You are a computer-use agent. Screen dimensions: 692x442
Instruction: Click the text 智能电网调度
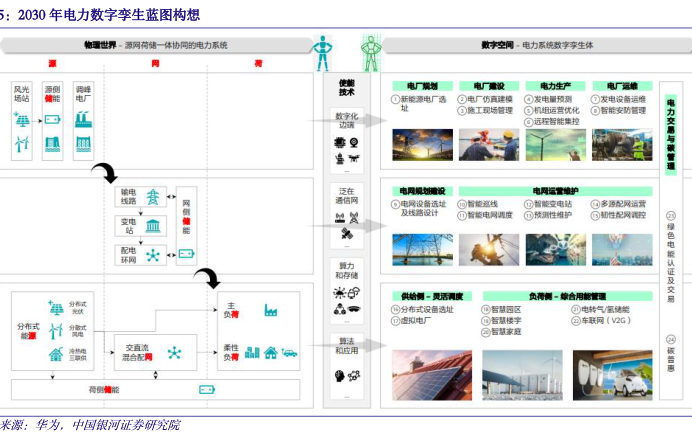(x=490, y=215)
